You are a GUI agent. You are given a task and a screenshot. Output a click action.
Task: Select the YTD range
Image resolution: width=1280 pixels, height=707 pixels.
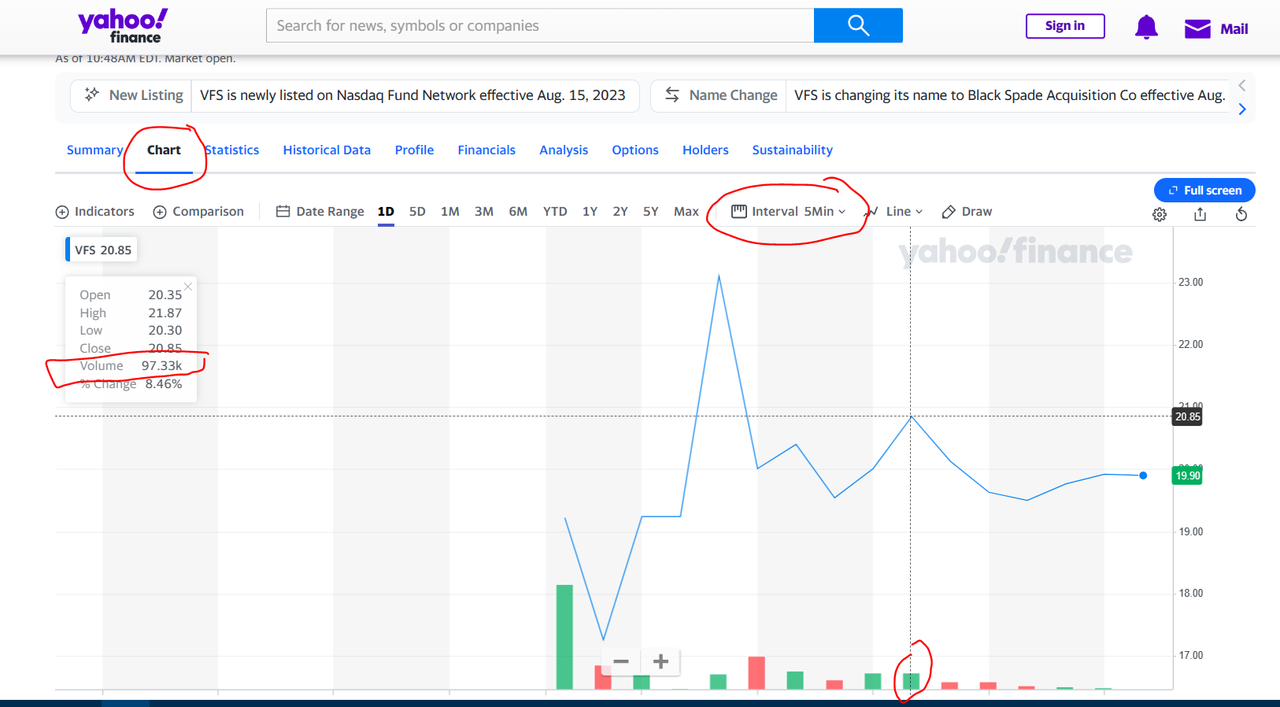555,211
